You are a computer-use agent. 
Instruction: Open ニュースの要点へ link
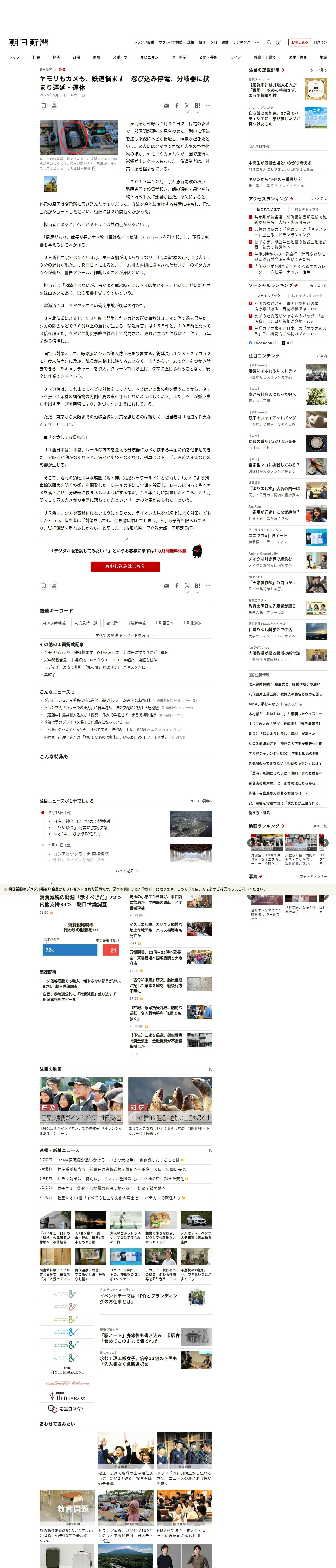pos(199,801)
